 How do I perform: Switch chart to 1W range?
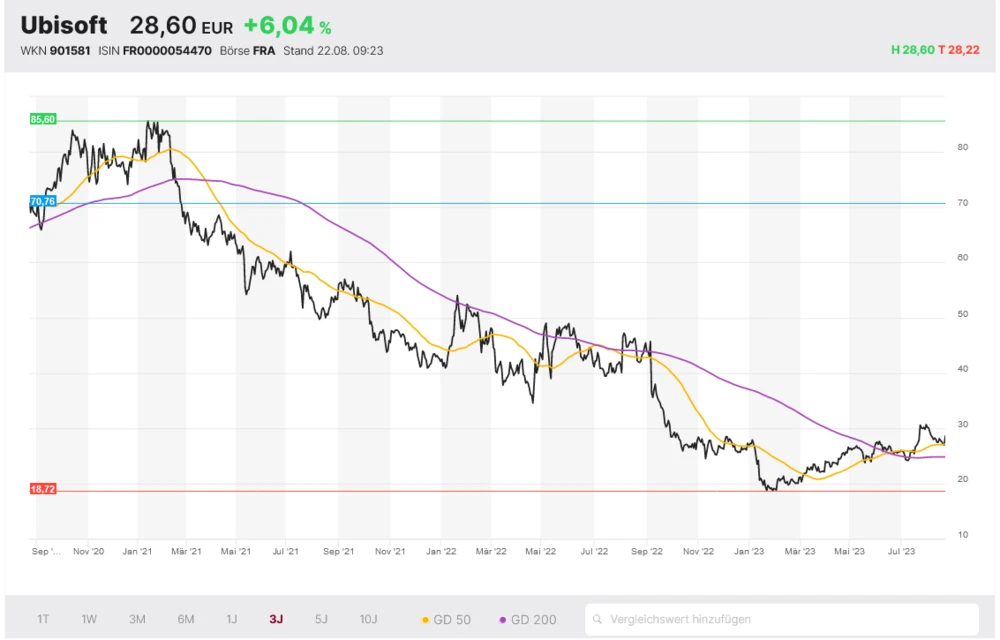pyautogui.click(x=89, y=619)
